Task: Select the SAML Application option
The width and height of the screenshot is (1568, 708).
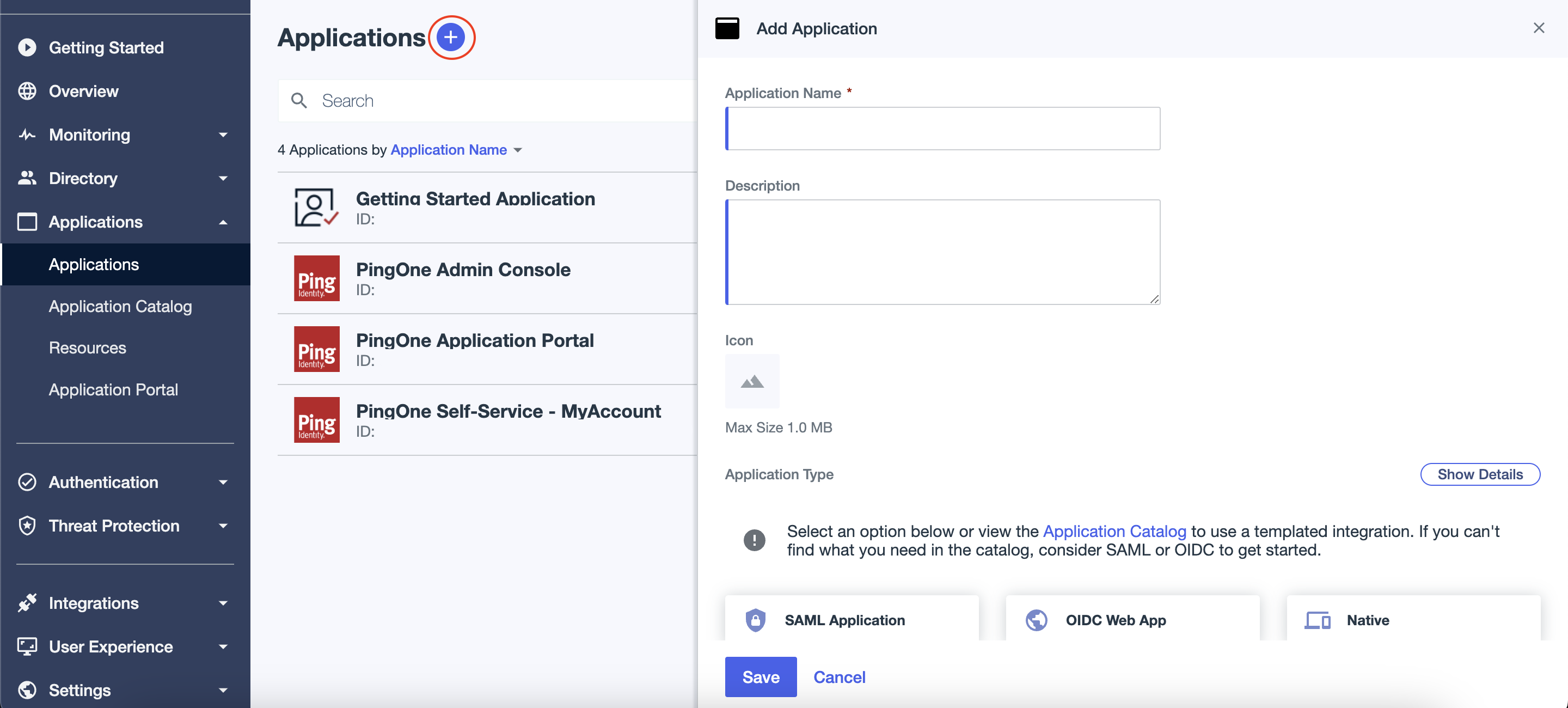Action: click(851, 620)
